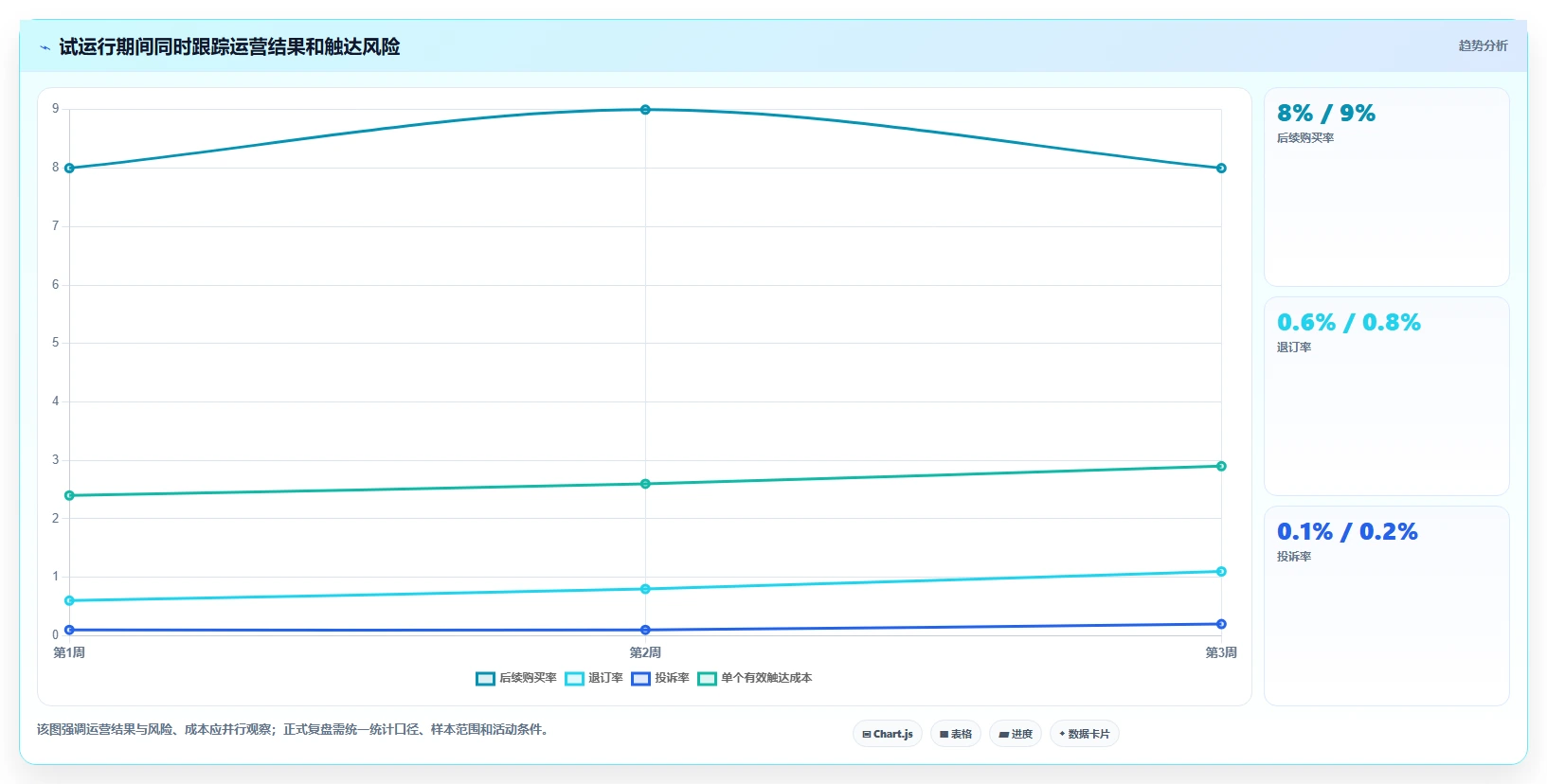Image resolution: width=1547 pixels, height=784 pixels.
Task: Select the 表格 tag
Action: coord(956,734)
